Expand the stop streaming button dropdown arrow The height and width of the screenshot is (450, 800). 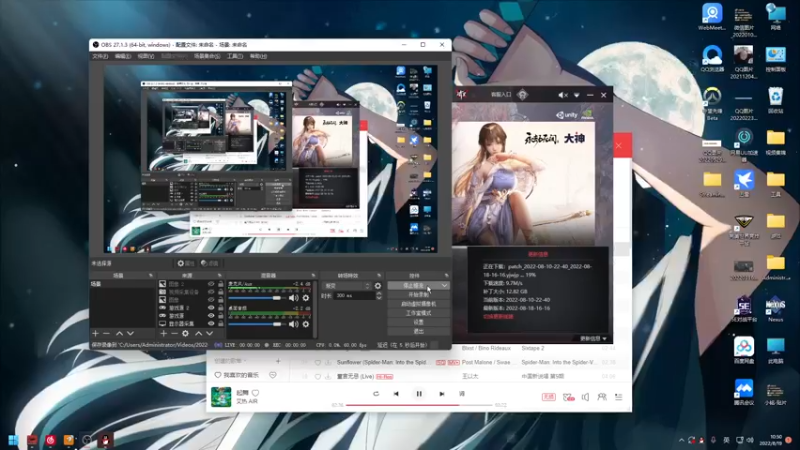[x=444, y=286]
